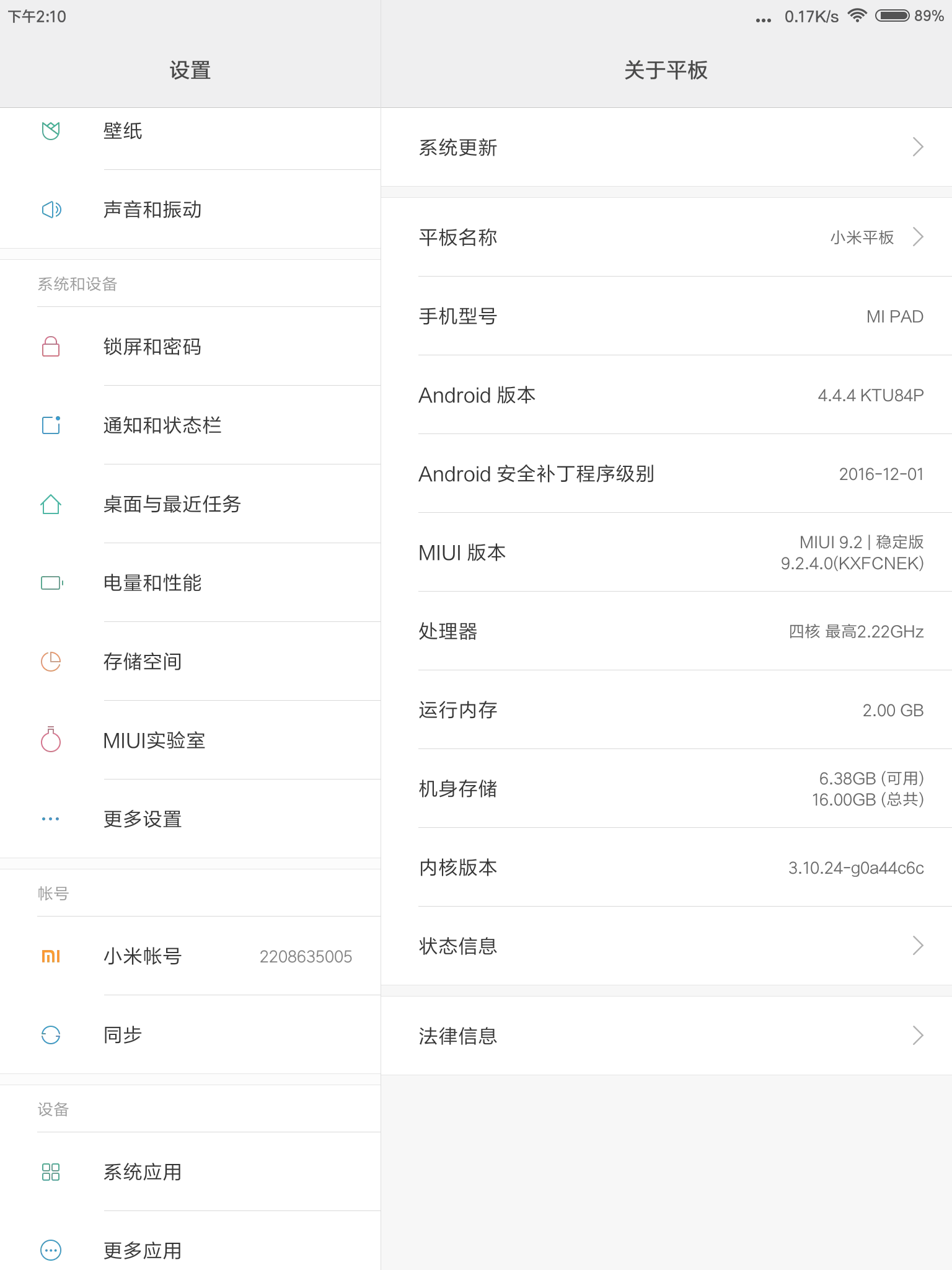The width and height of the screenshot is (952, 1270).
Task: Tap the three dots in the status bar
Action: click(764, 20)
